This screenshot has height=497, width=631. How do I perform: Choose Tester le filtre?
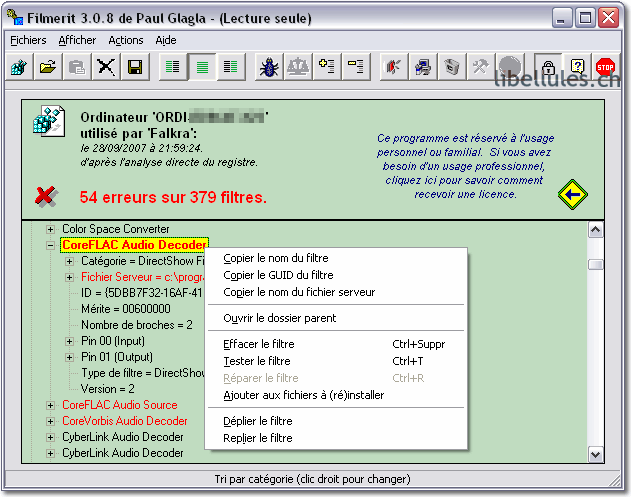[336, 361]
